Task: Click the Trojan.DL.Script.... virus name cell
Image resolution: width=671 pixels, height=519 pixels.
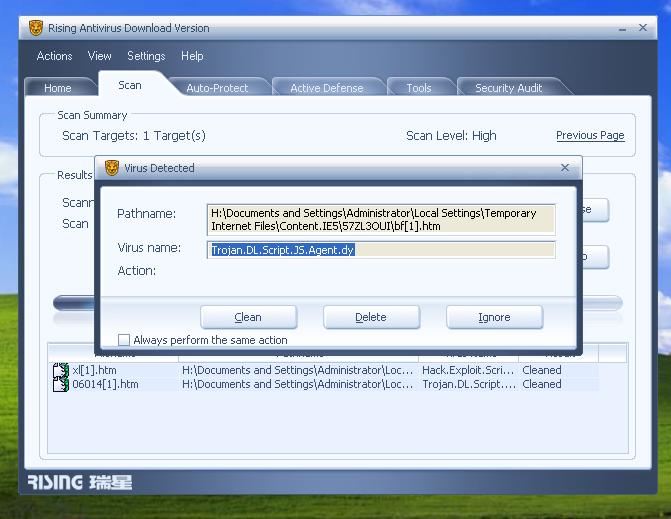Action: tap(469, 384)
